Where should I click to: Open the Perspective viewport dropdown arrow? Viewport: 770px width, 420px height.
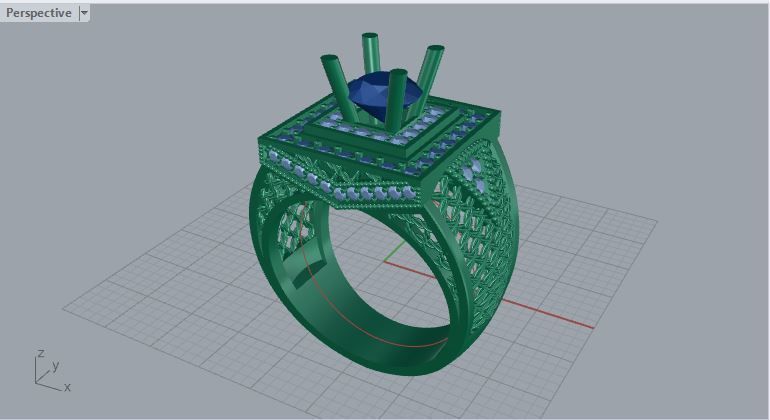coord(84,13)
